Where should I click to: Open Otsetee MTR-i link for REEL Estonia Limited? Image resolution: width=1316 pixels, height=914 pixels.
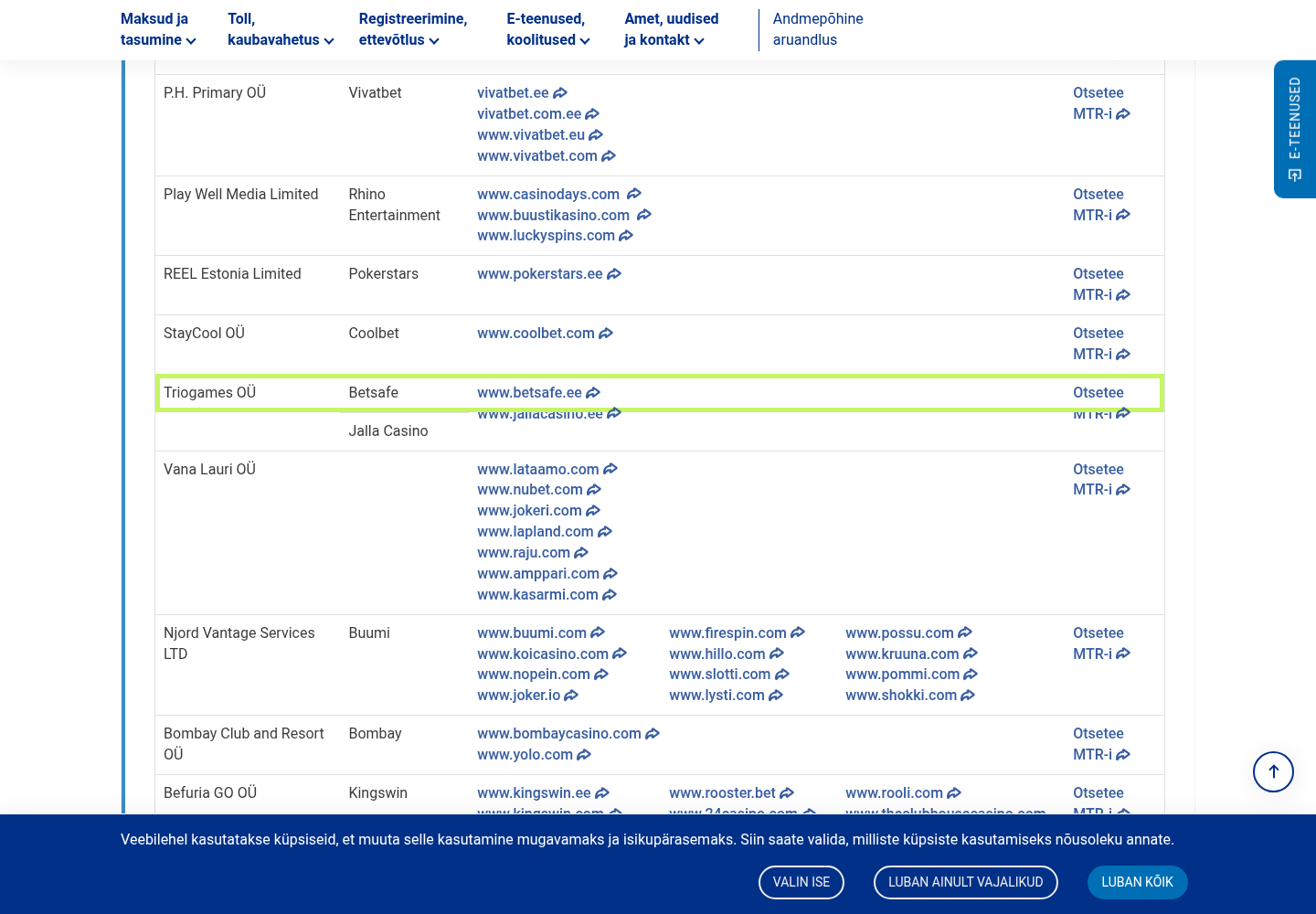click(1101, 284)
